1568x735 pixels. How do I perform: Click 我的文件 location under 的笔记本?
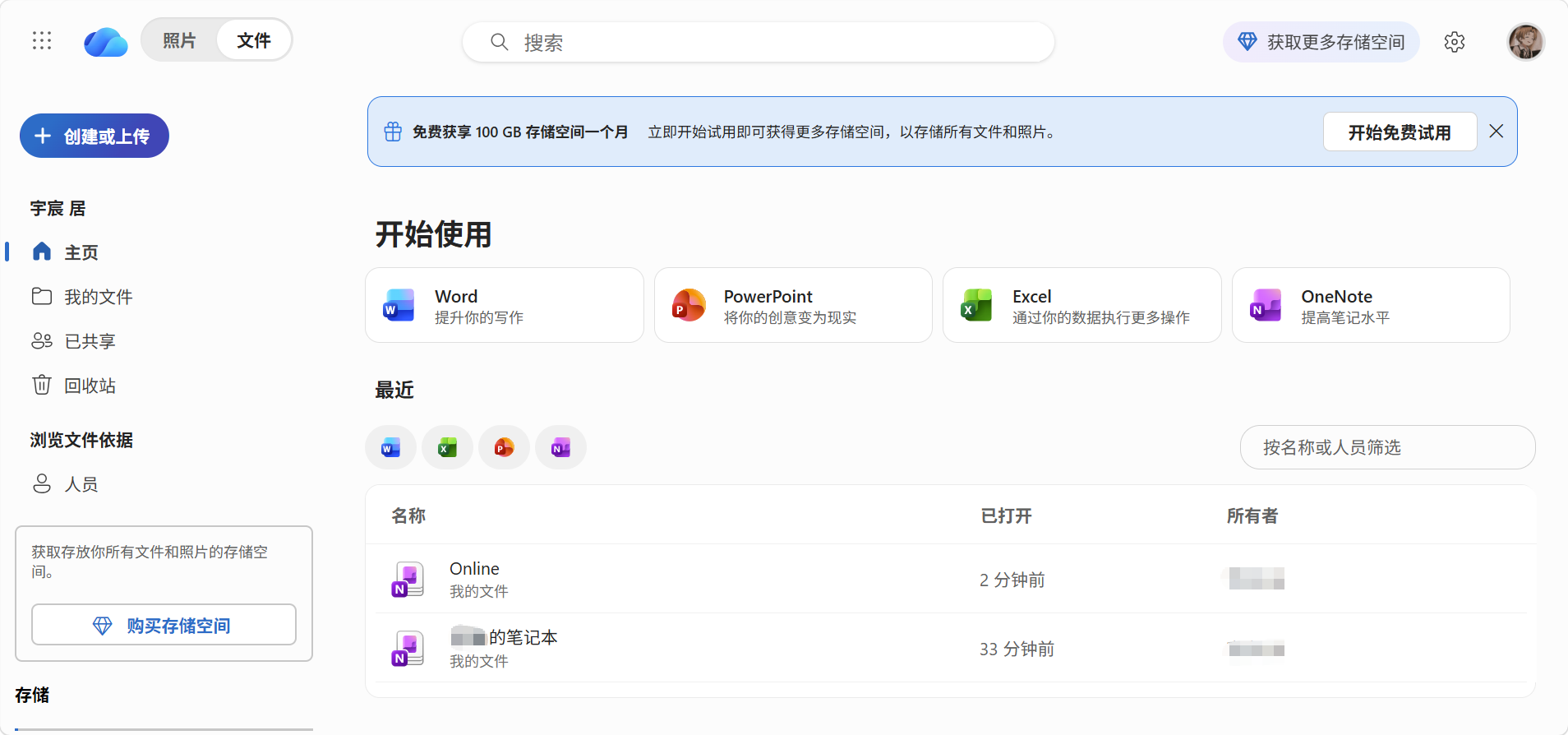[479, 661]
